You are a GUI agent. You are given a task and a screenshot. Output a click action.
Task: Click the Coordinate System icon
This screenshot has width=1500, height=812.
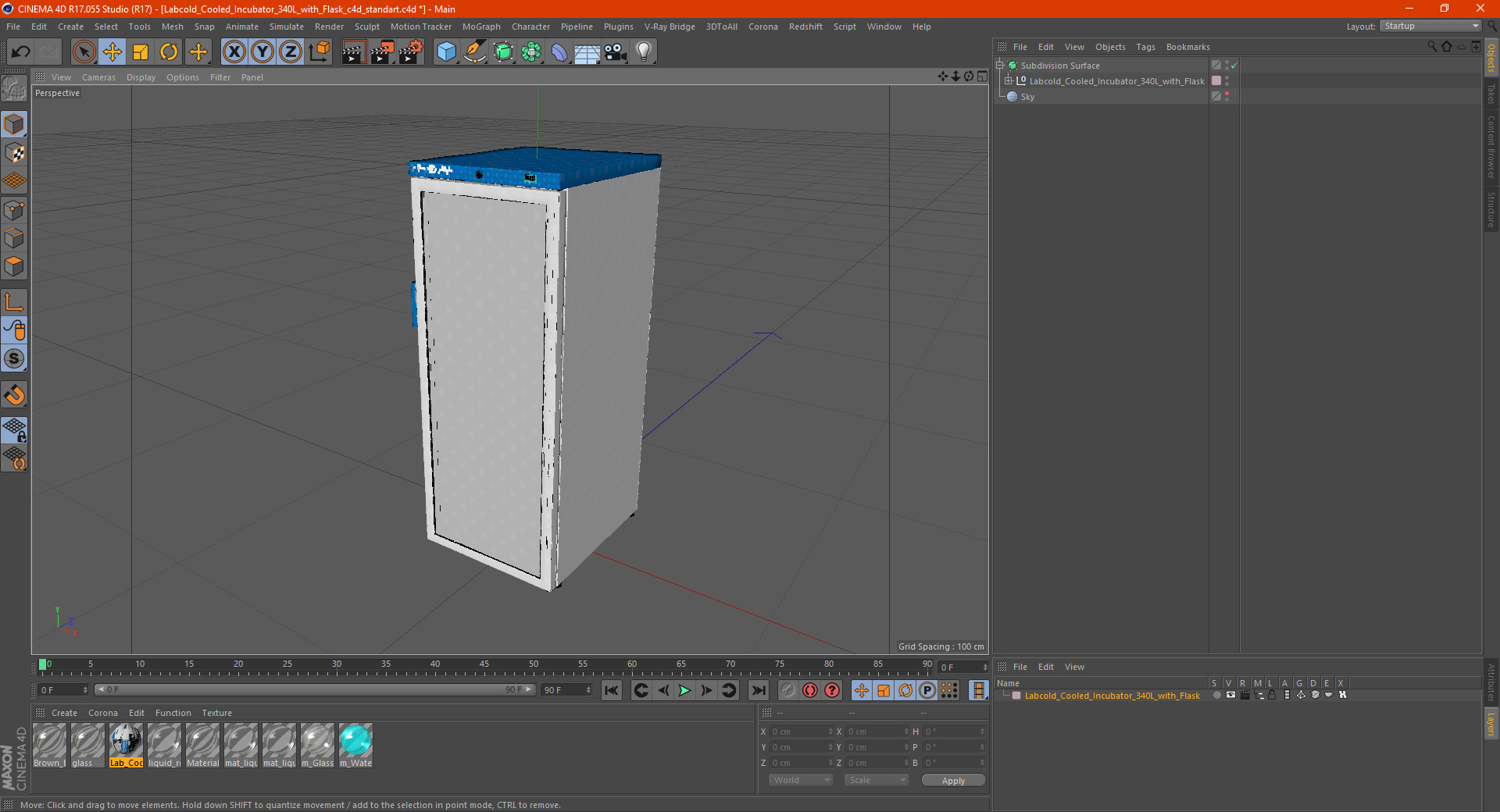pos(320,52)
